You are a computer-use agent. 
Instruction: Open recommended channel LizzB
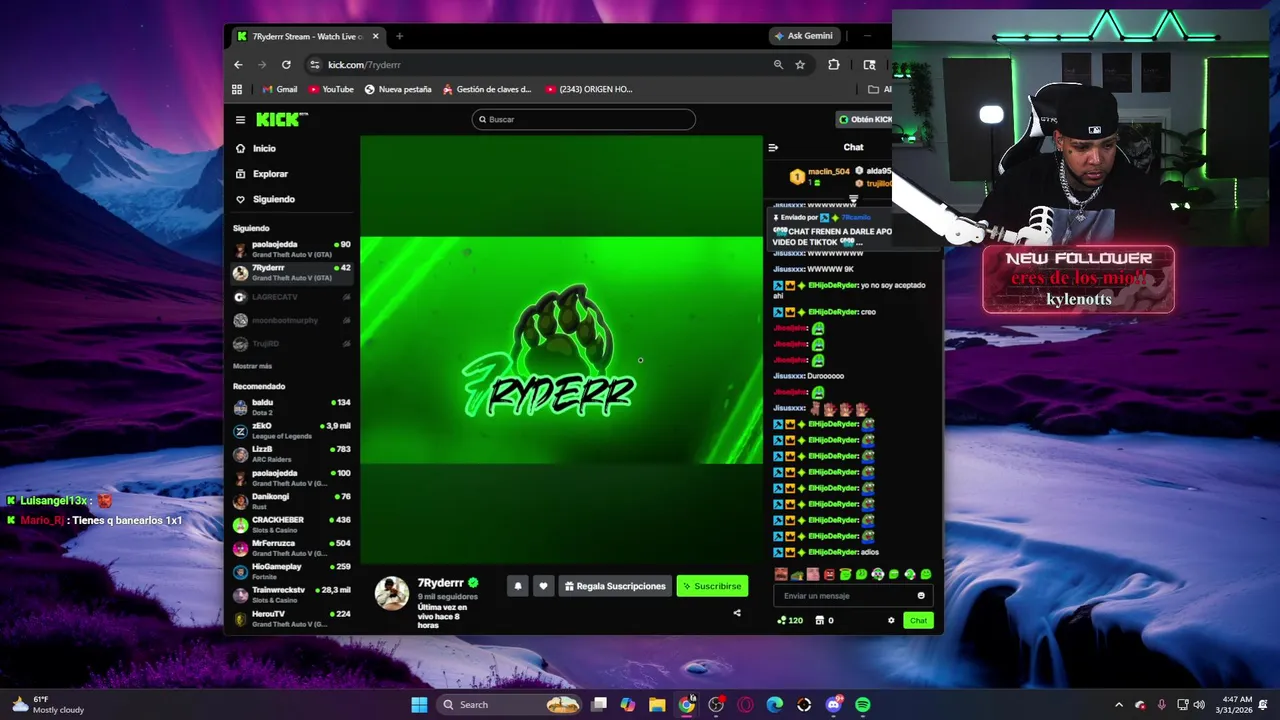tap(292, 454)
